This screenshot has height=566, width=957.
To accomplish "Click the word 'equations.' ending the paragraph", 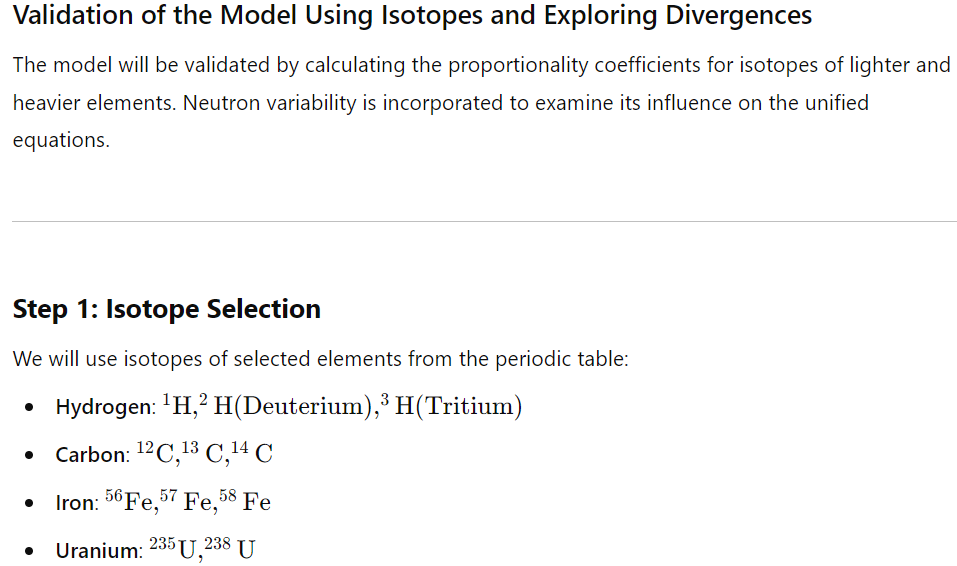I will tap(61, 140).
